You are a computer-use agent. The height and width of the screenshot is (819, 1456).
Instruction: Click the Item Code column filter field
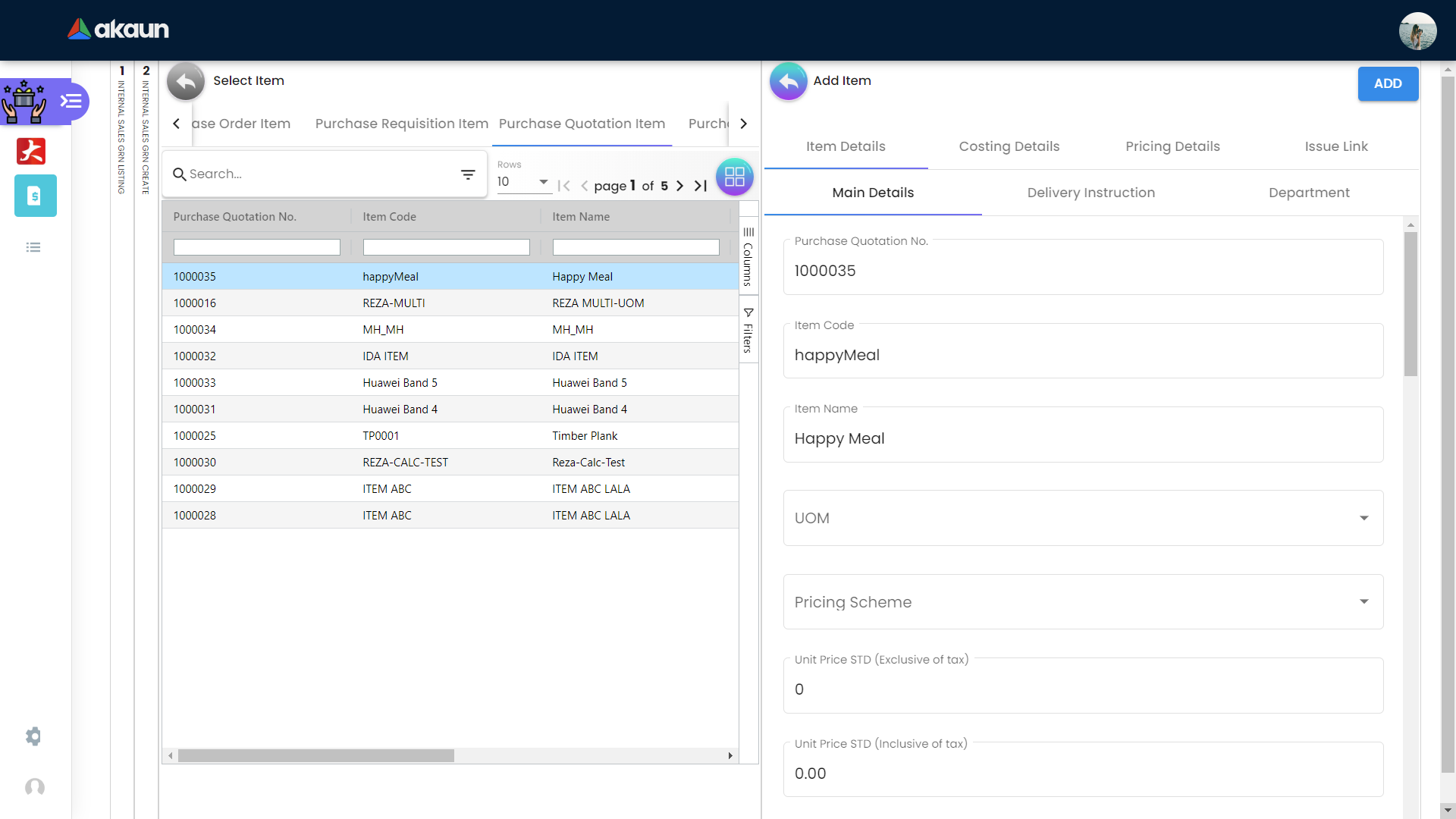[446, 247]
